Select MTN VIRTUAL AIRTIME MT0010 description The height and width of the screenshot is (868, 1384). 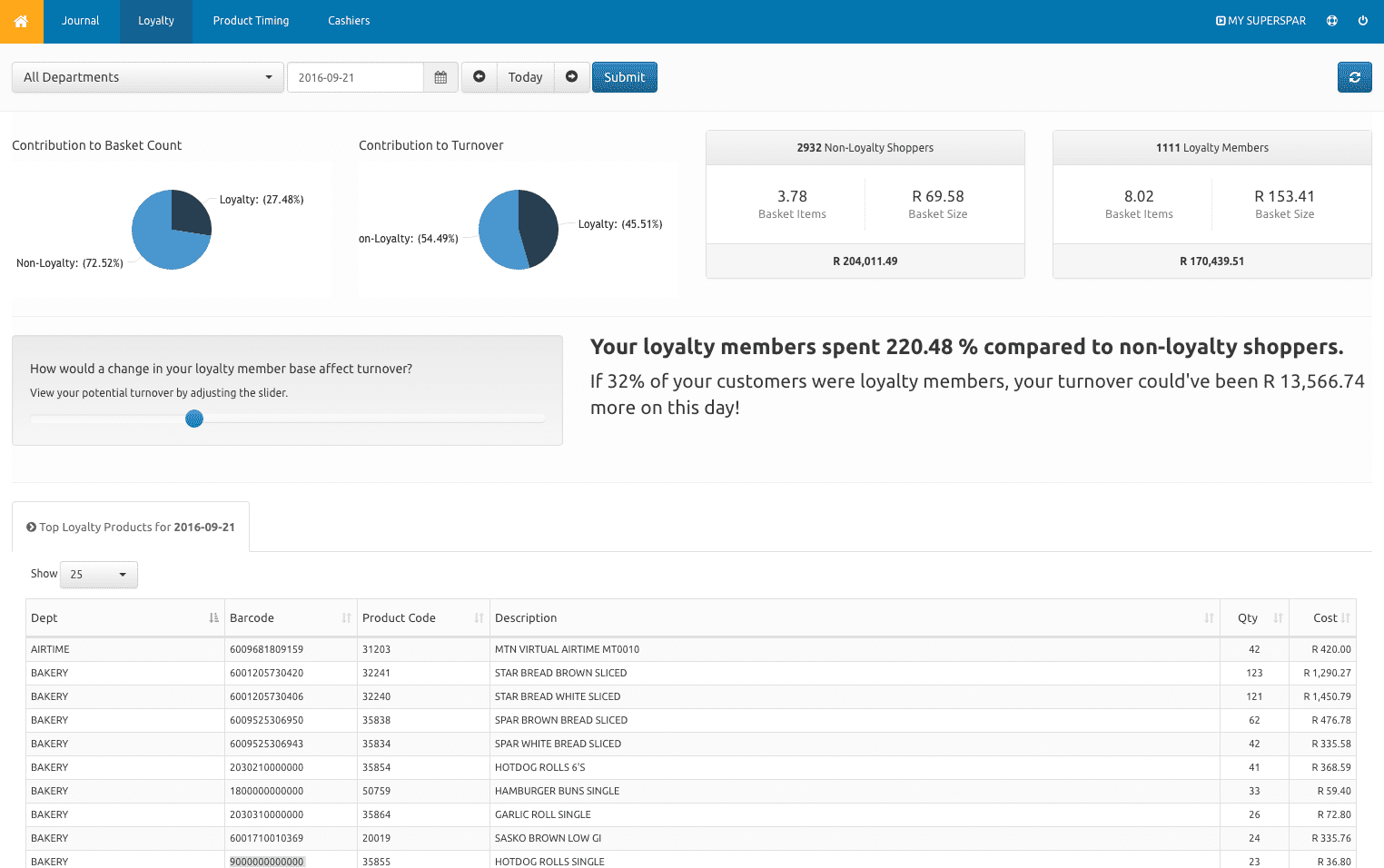pos(567,649)
